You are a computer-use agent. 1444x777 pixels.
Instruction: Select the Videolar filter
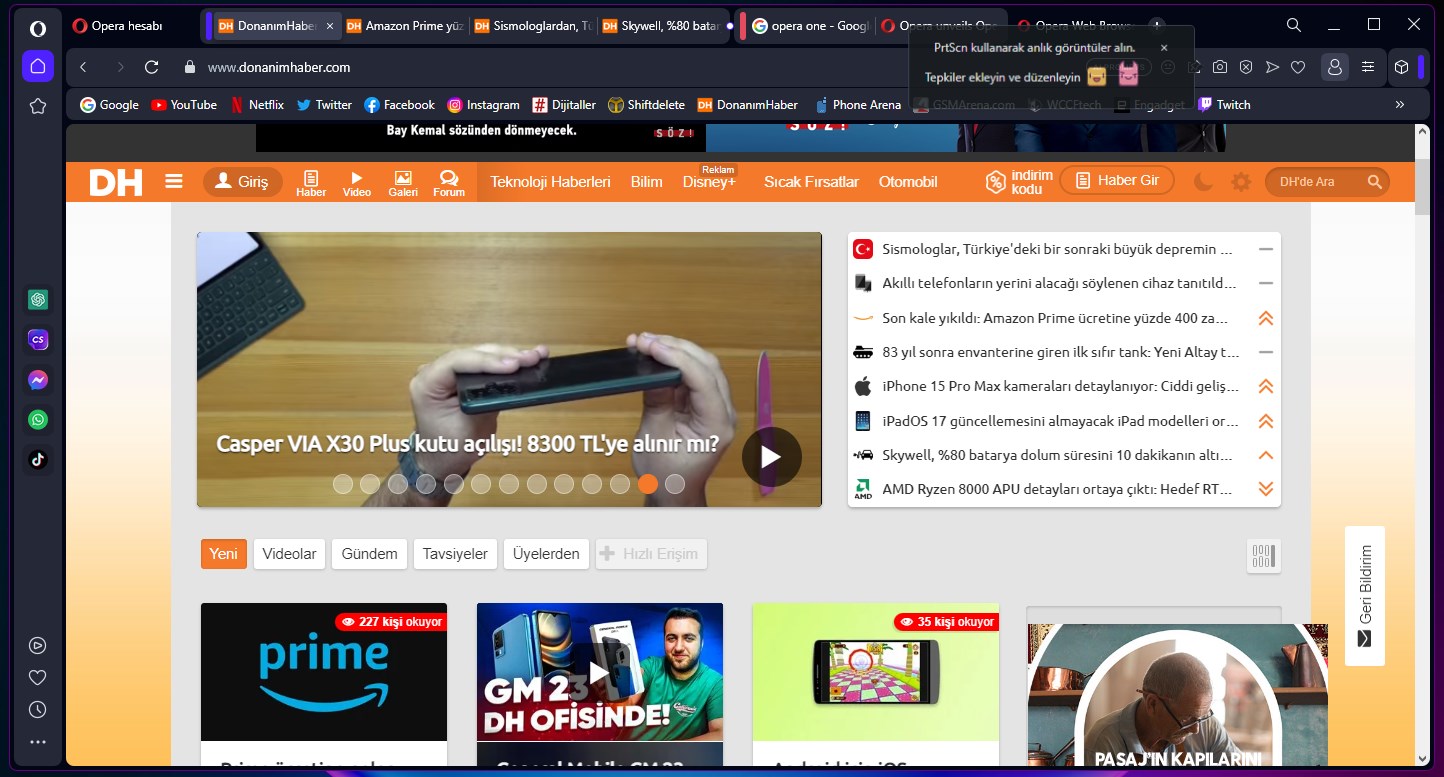(289, 554)
